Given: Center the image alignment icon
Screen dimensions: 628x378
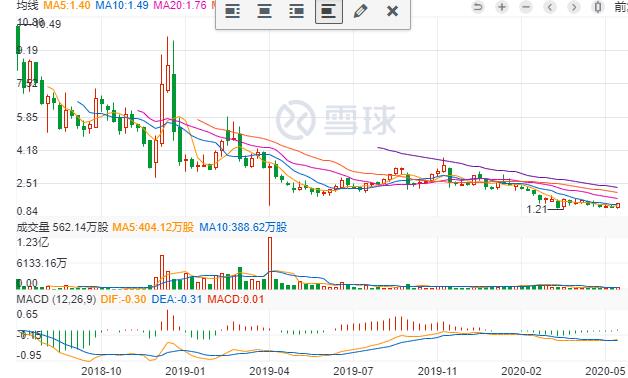Looking at the screenshot, I should [x=264, y=11].
